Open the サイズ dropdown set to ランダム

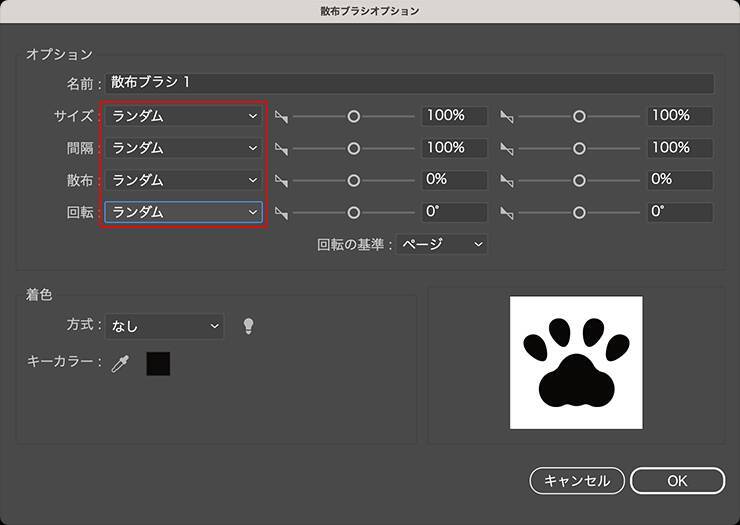(184, 116)
